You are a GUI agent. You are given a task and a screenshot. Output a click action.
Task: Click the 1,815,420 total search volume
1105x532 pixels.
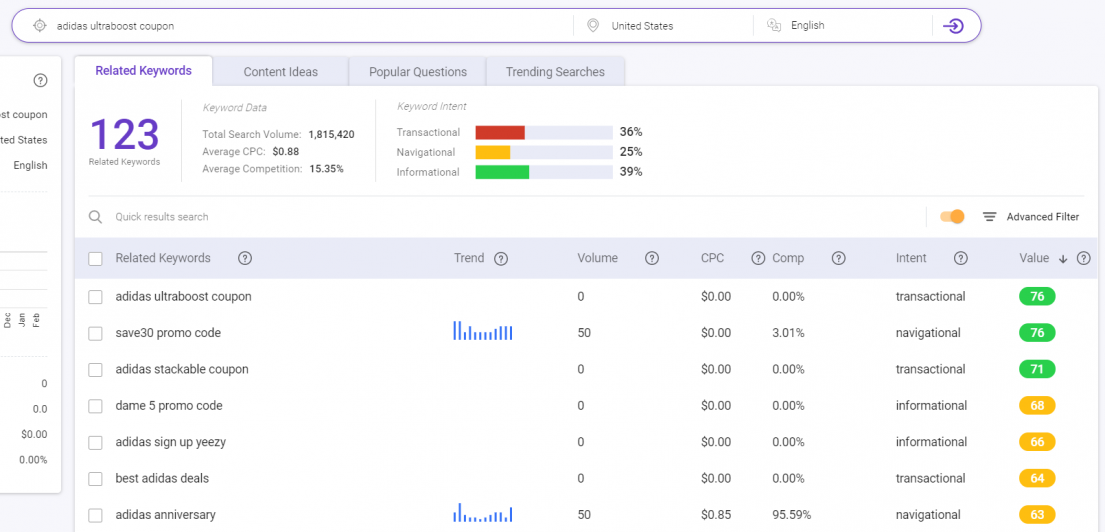point(331,135)
